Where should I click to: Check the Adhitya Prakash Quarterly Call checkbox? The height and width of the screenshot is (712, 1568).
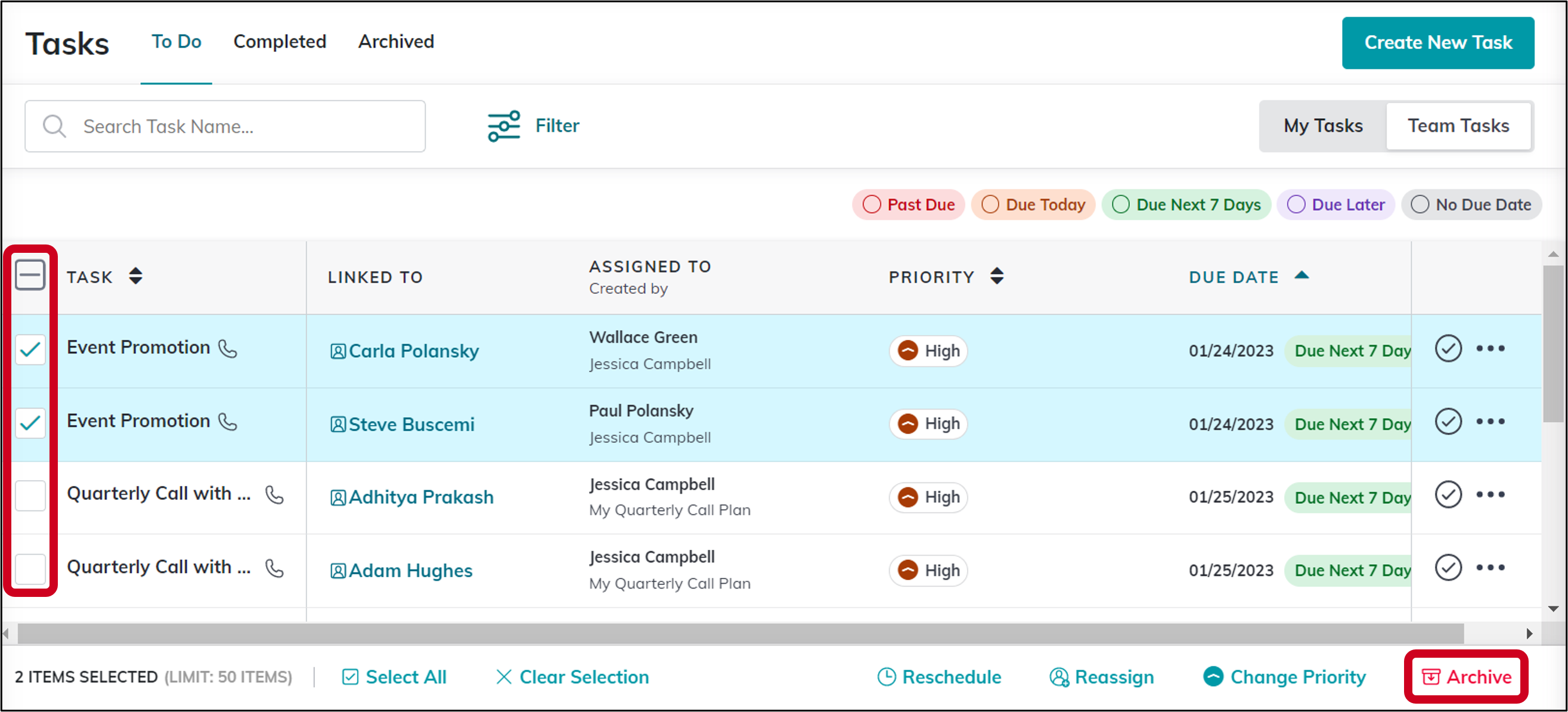(x=30, y=495)
